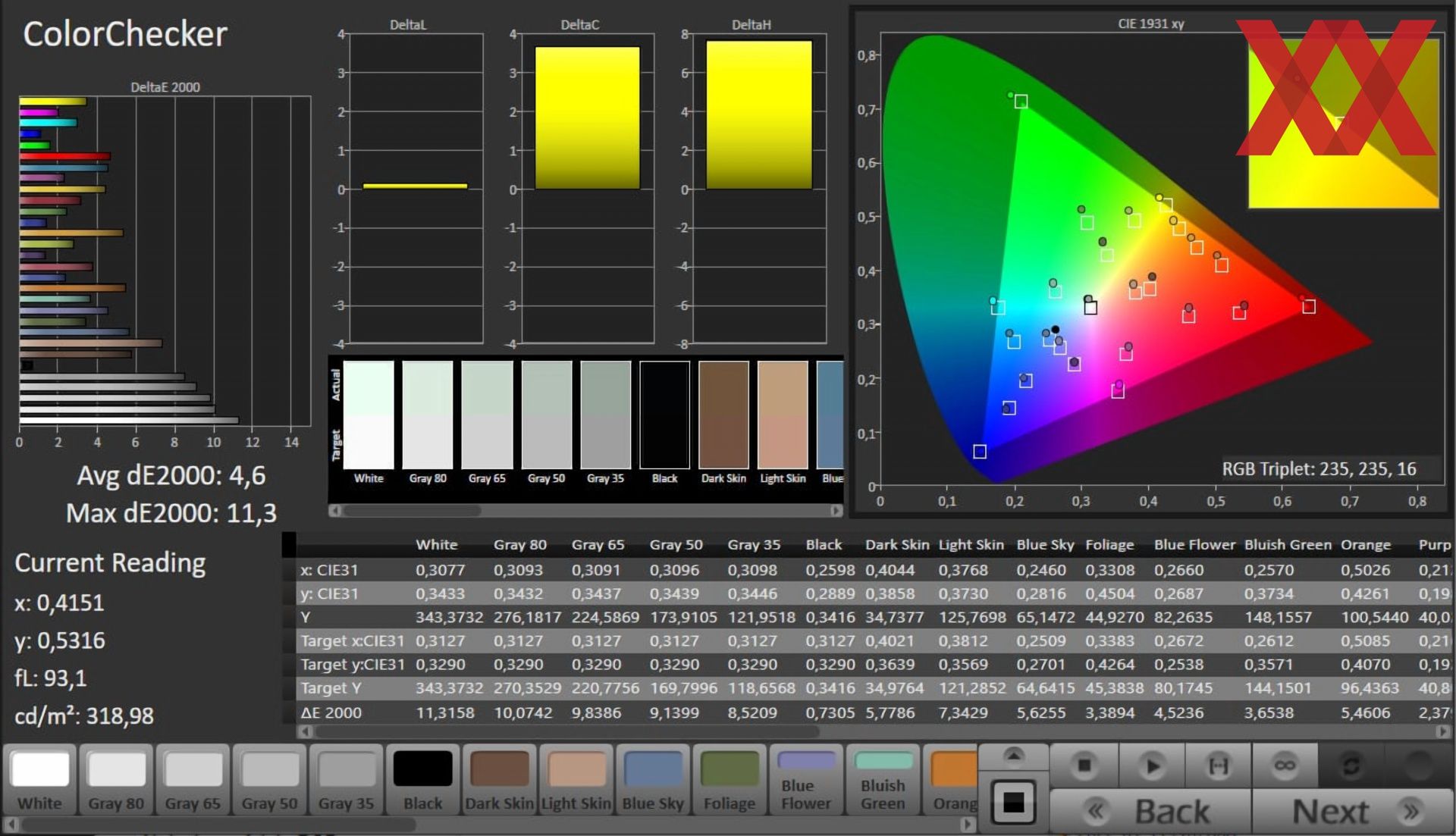The width and height of the screenshot is (1456, 836).
Task: Click the Bluish Green column header
Action: 1288,544
